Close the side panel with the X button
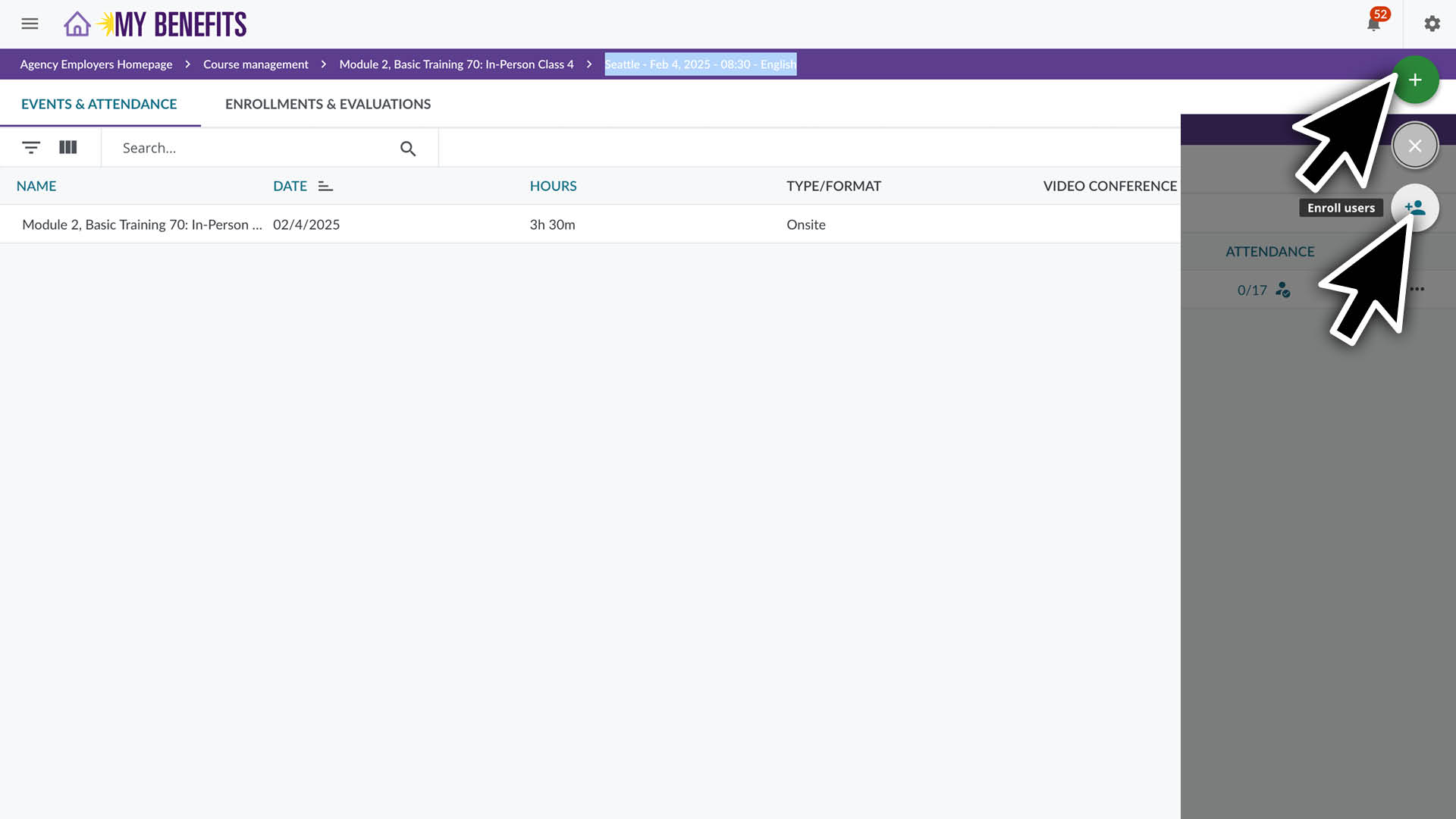 1414,145
